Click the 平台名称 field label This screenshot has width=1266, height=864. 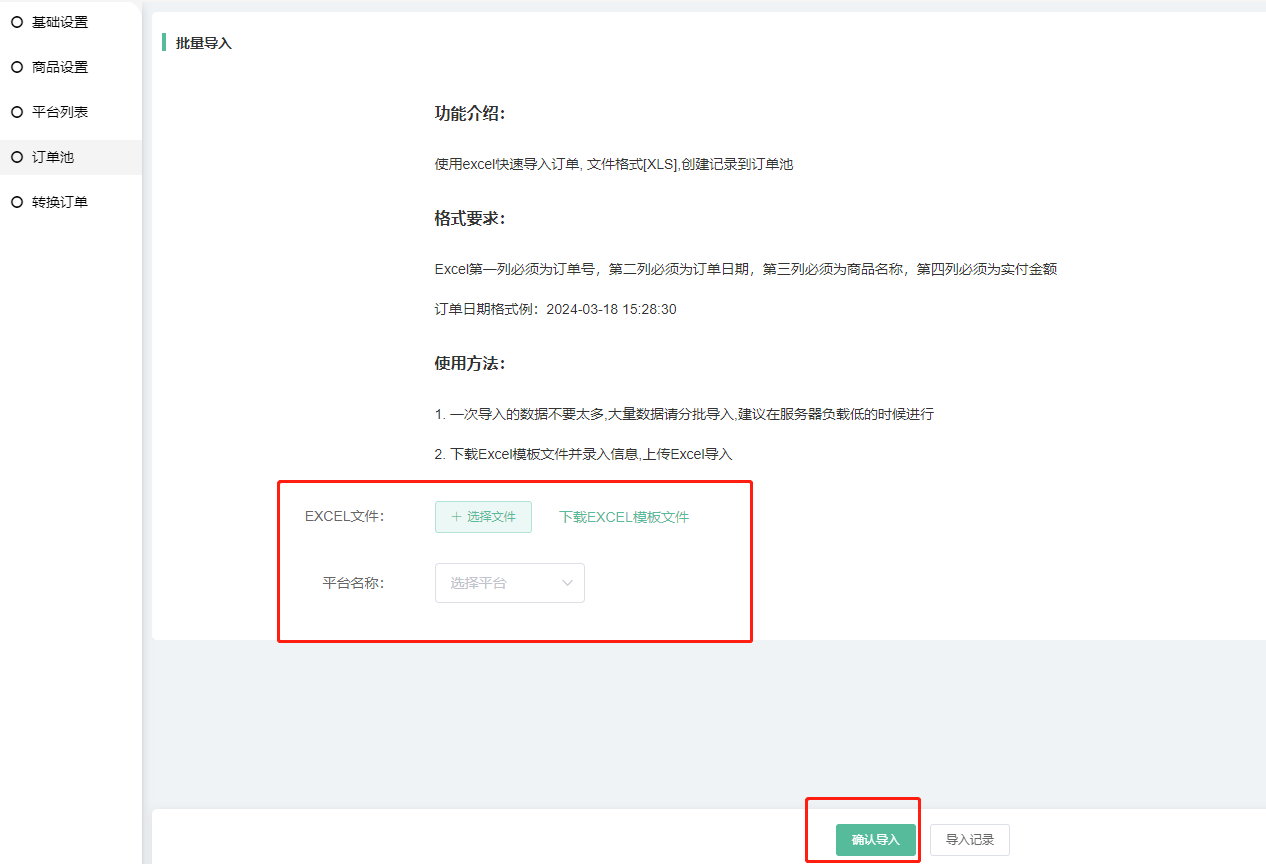pyautogui.click(x=353, y=583)
